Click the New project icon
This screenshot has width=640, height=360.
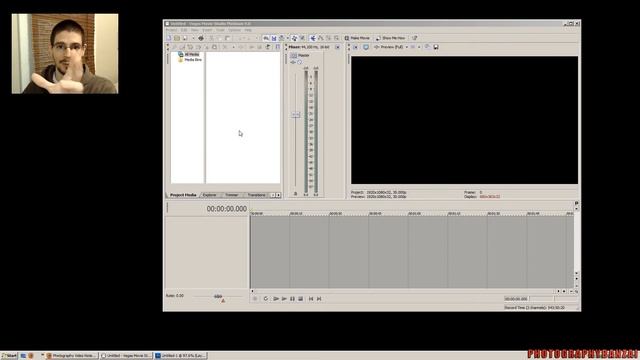click(x=169, y=38)
